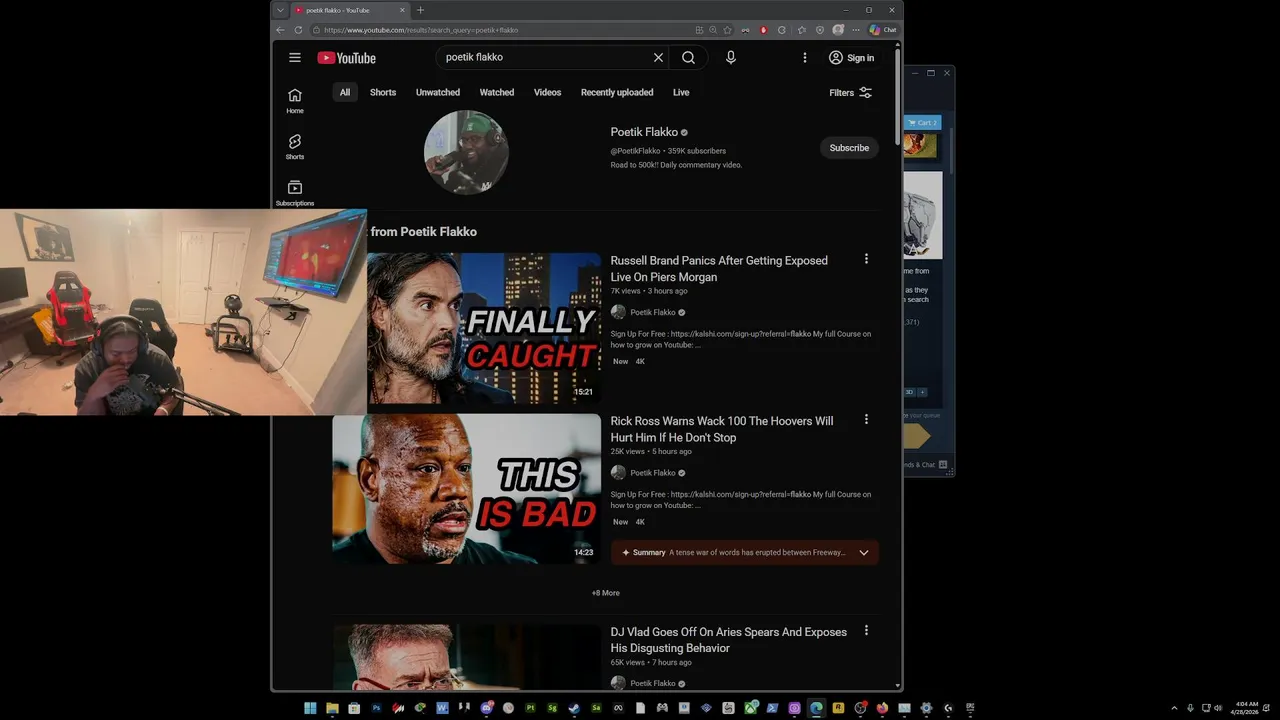Select the Live filter chip
The height and width of the screenshot is (720, 1280).
click(681, 92)
